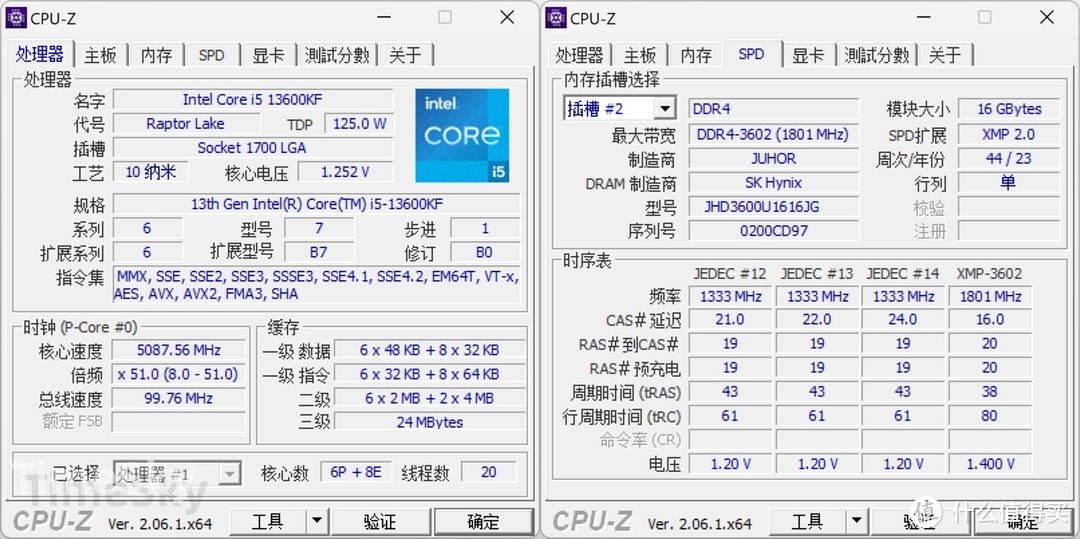Click the TDP value 125.0 W
The width and height of the screenshot is (1080, 539).
pos(360,124)
